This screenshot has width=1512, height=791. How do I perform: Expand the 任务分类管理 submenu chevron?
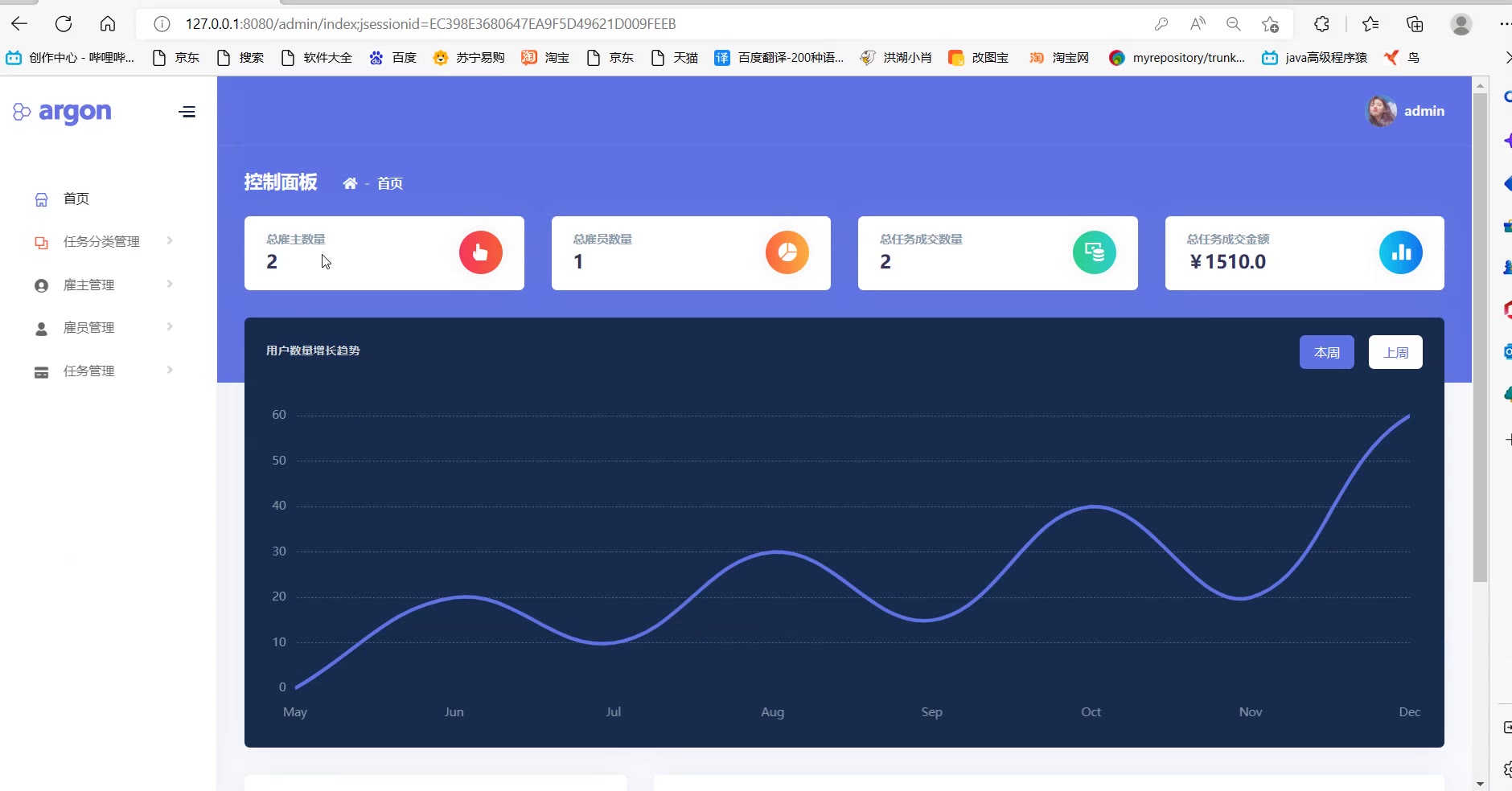170,240
